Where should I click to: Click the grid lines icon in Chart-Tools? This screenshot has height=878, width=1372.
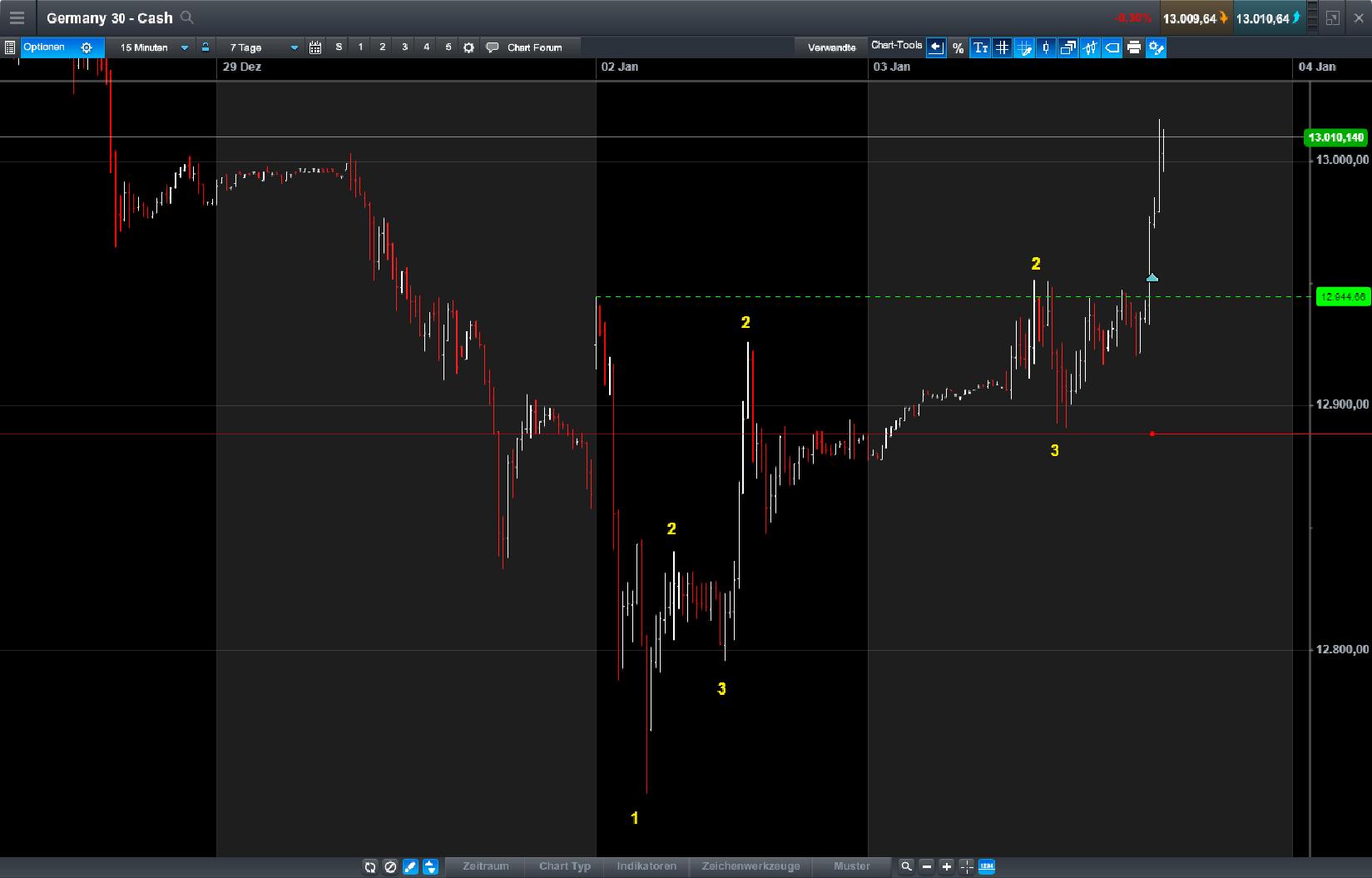coord(1003,47)
